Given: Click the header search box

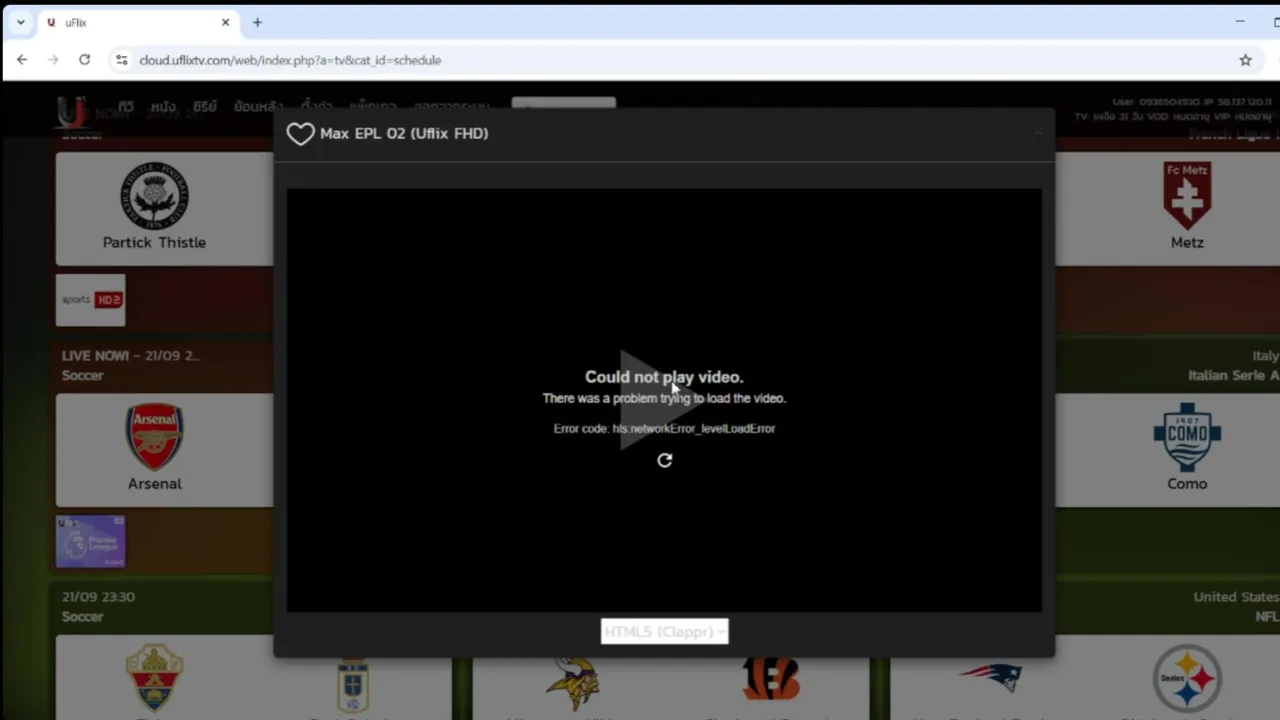Looking at the screenshot, I should point(563,104).
